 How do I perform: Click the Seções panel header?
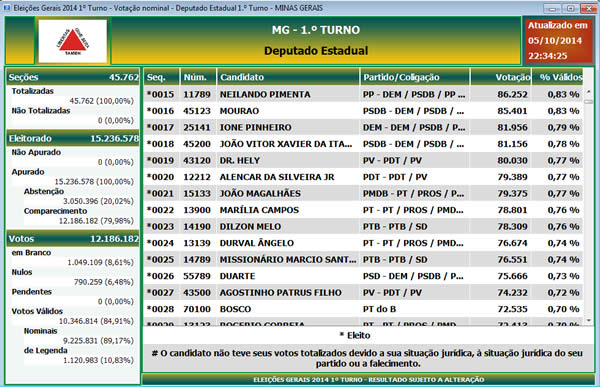pyautogui.click(x=73, y=77)
